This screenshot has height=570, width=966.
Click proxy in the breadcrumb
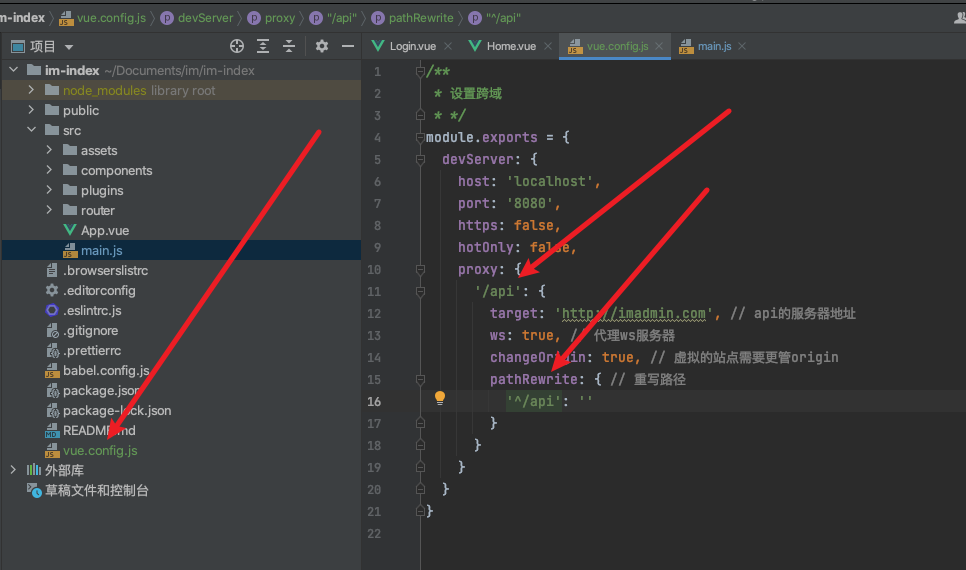pos(280,18)
